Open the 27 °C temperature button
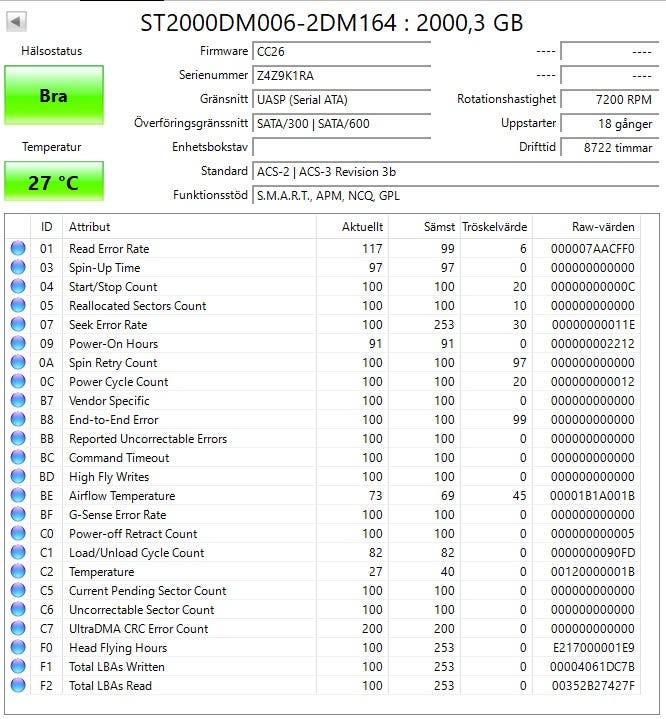Viewport: 666px width, 719px height. tap(54, 182)
